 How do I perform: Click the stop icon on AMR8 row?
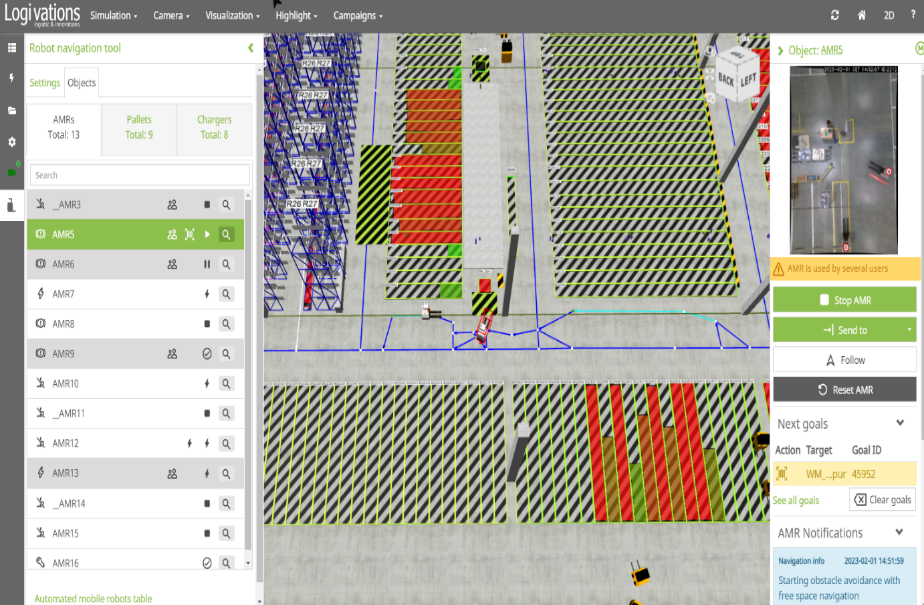[x=207, y=324]
